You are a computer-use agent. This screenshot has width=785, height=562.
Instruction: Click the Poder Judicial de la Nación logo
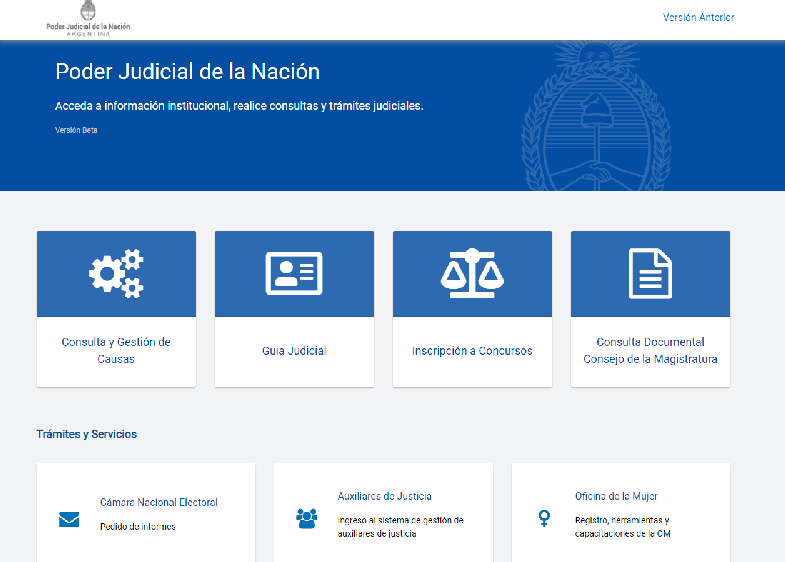[x=88, y=19]
